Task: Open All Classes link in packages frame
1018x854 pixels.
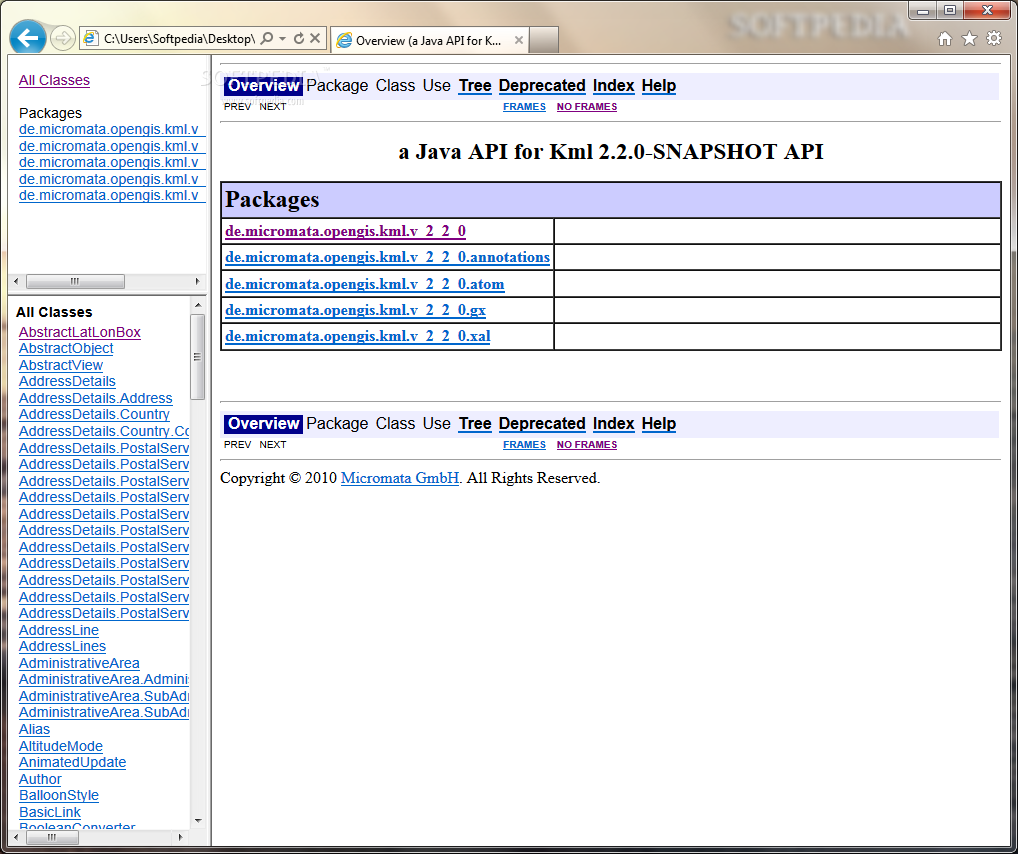Action: tap(55, 81)
